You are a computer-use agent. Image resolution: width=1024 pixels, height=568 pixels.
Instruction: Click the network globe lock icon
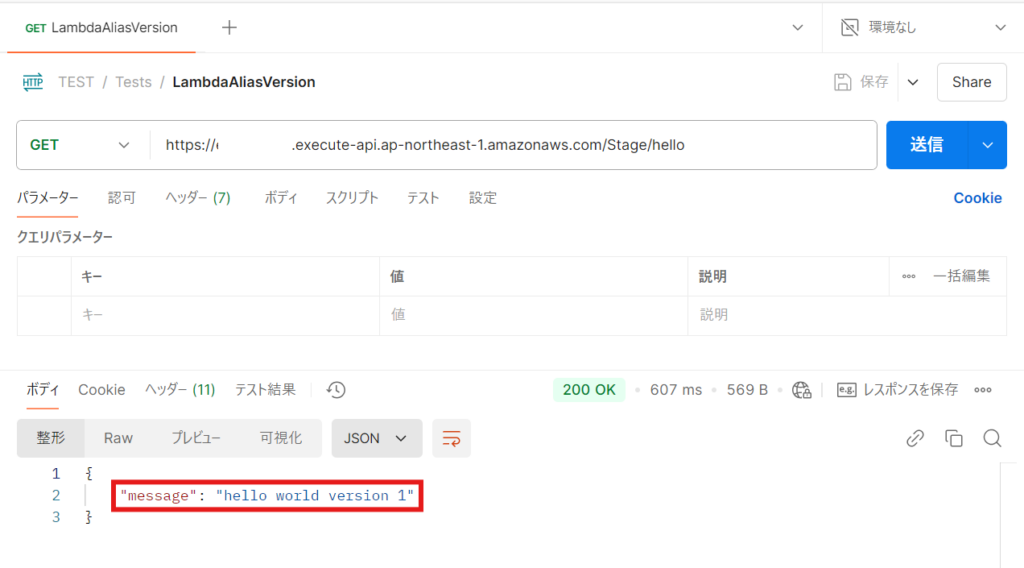click(x=801, y=390)
